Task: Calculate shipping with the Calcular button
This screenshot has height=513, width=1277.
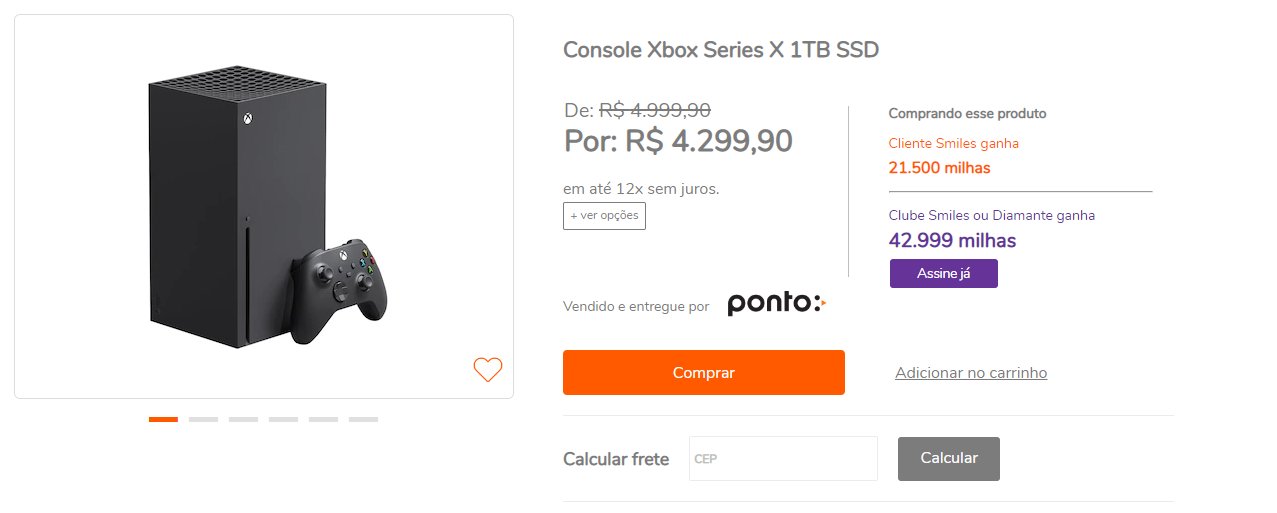Action: tap(949, 458)
